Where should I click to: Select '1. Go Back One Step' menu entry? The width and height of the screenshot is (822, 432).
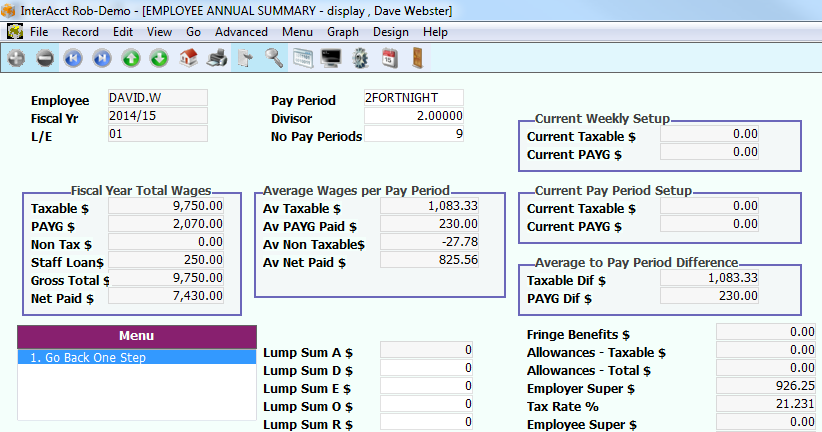pos(137,358)
